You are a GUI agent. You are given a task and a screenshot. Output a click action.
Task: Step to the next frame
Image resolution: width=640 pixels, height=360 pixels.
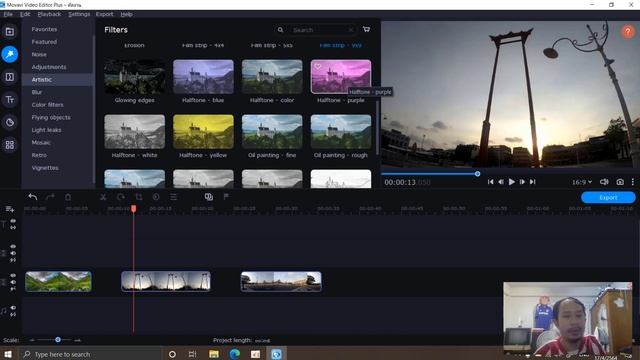pos(522,182)
